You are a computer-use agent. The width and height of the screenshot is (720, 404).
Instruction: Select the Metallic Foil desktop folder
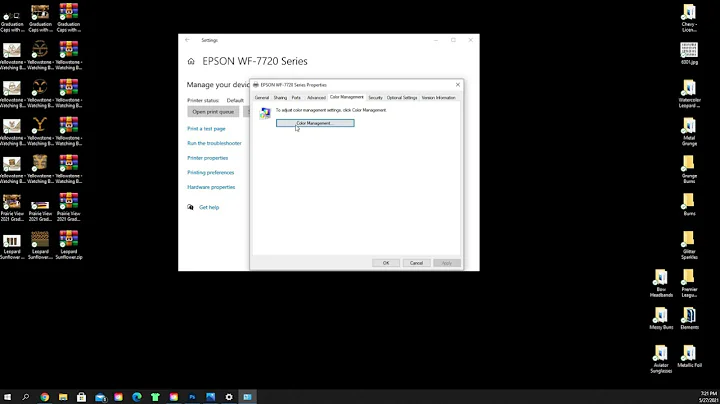pyautogui.click(x=689, y=357)
